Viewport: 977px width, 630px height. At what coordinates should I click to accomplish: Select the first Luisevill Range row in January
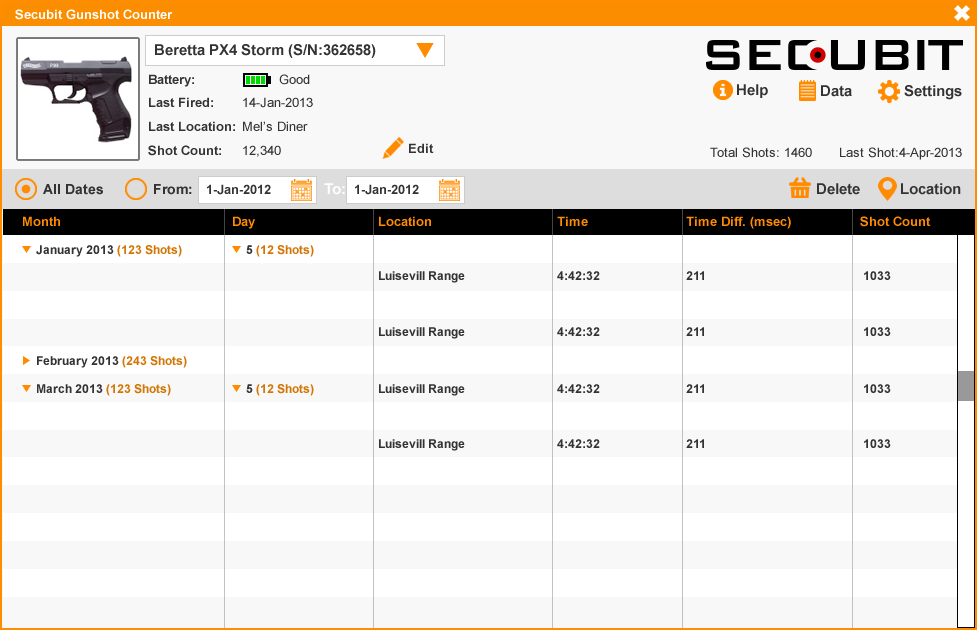pos(480,276)
